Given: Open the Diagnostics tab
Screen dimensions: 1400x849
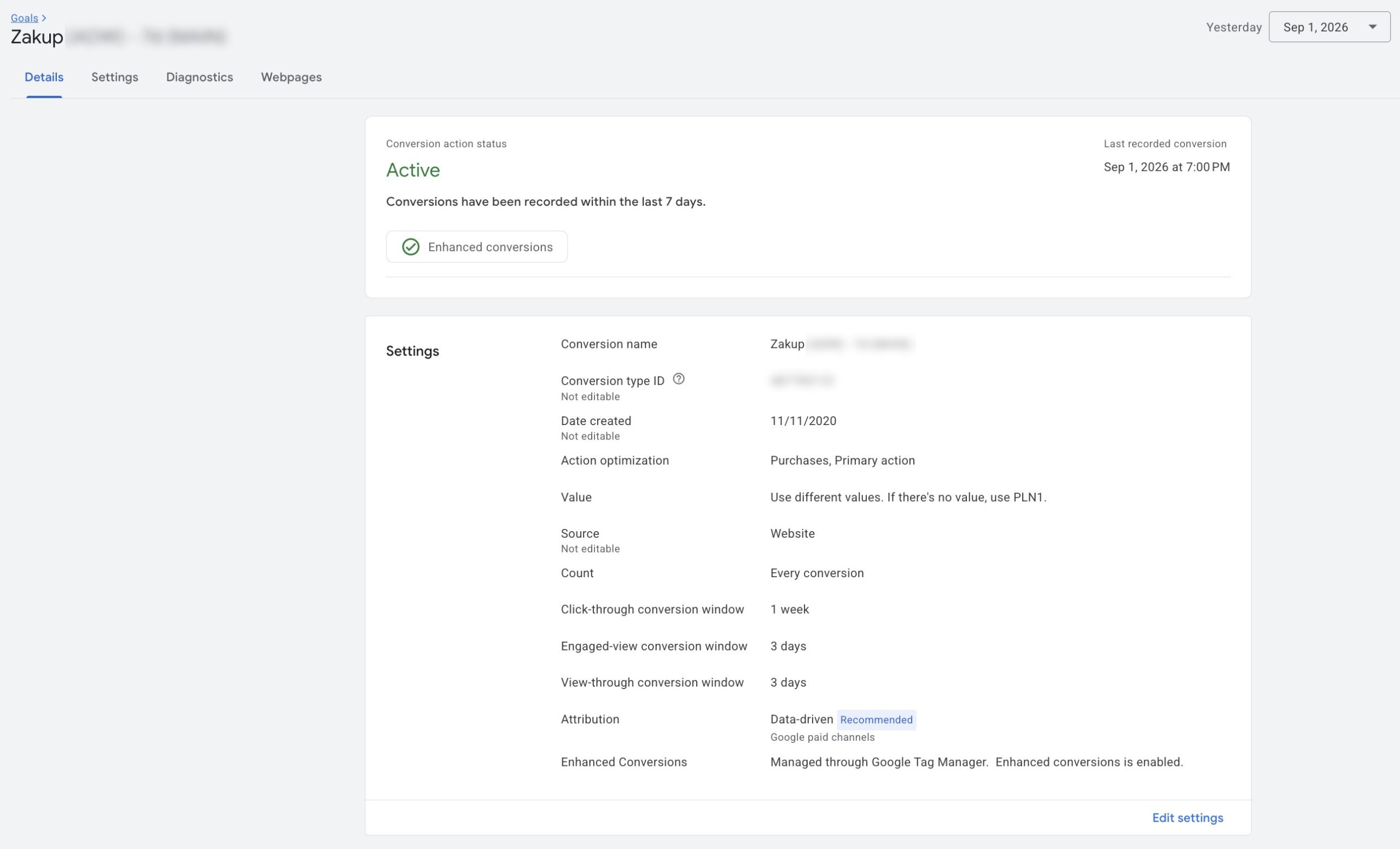Looking at the screenshot, I should tap(200, 77).
